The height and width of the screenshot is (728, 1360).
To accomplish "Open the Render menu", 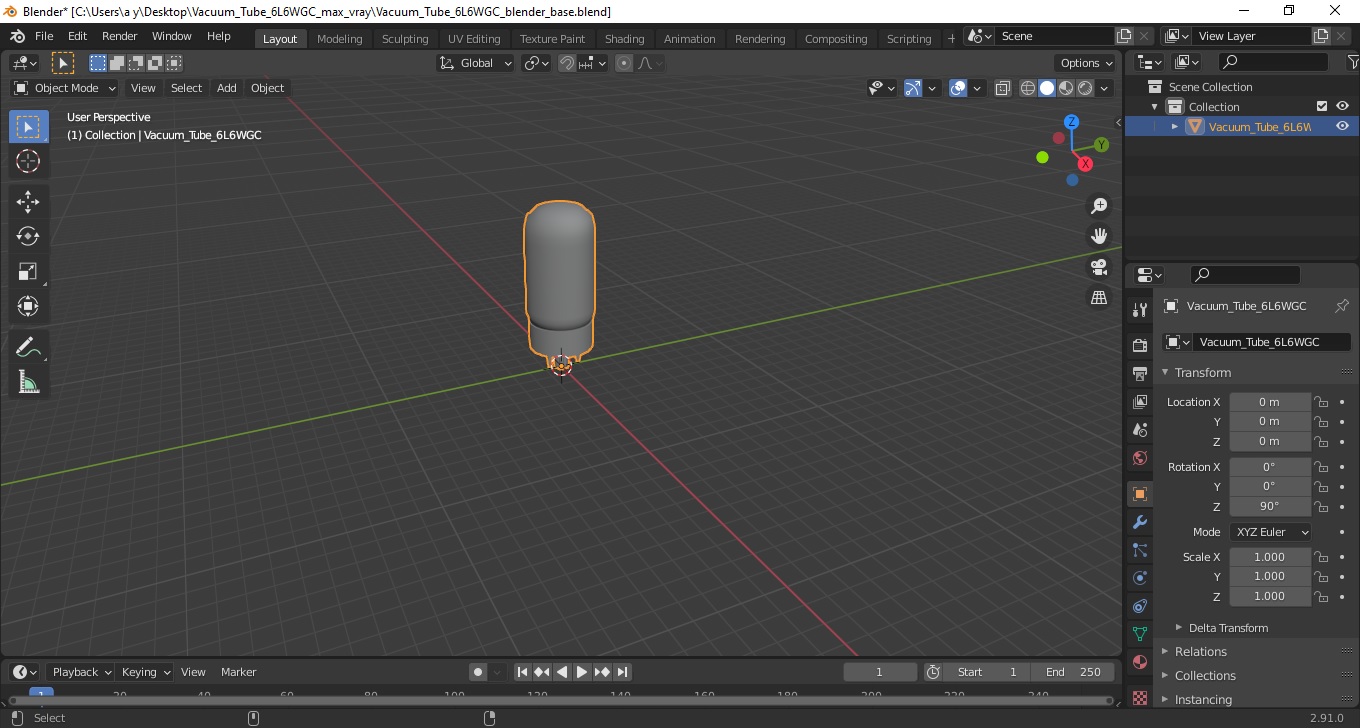I will (x=120, y=36).
